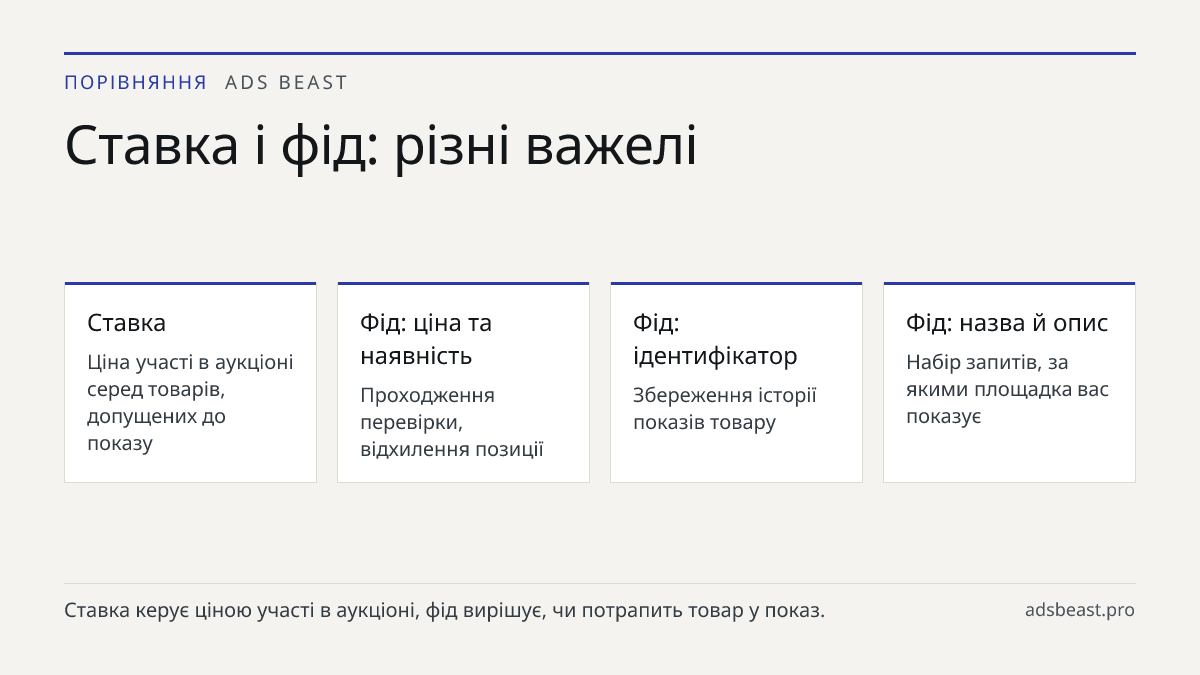
Task: Click the card title 'Фід: назва й опис'
Action: coord(1007,323)
